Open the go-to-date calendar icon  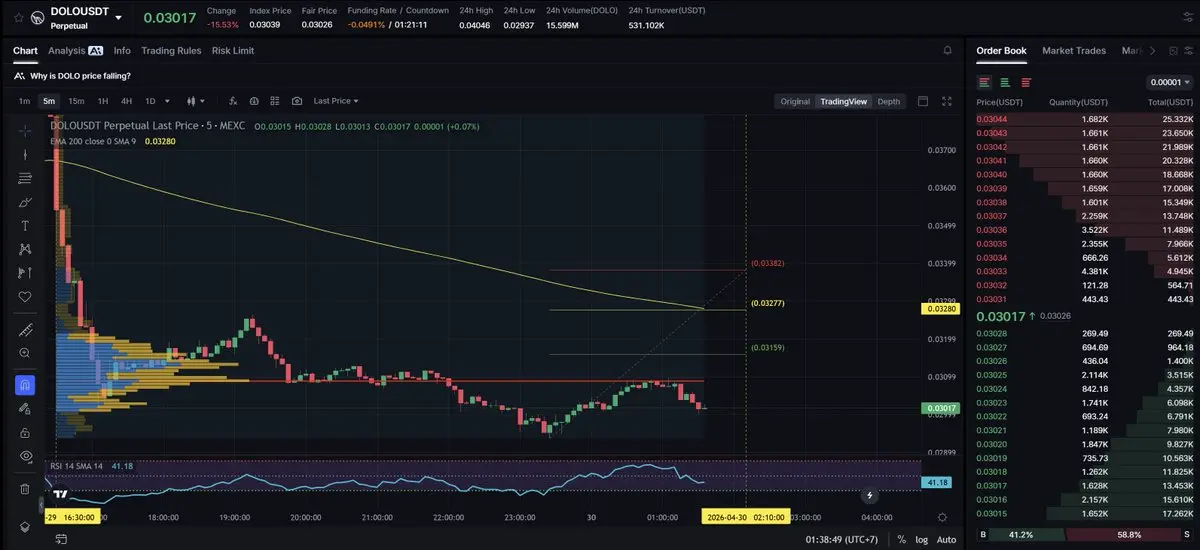click(x=61, y=539)
